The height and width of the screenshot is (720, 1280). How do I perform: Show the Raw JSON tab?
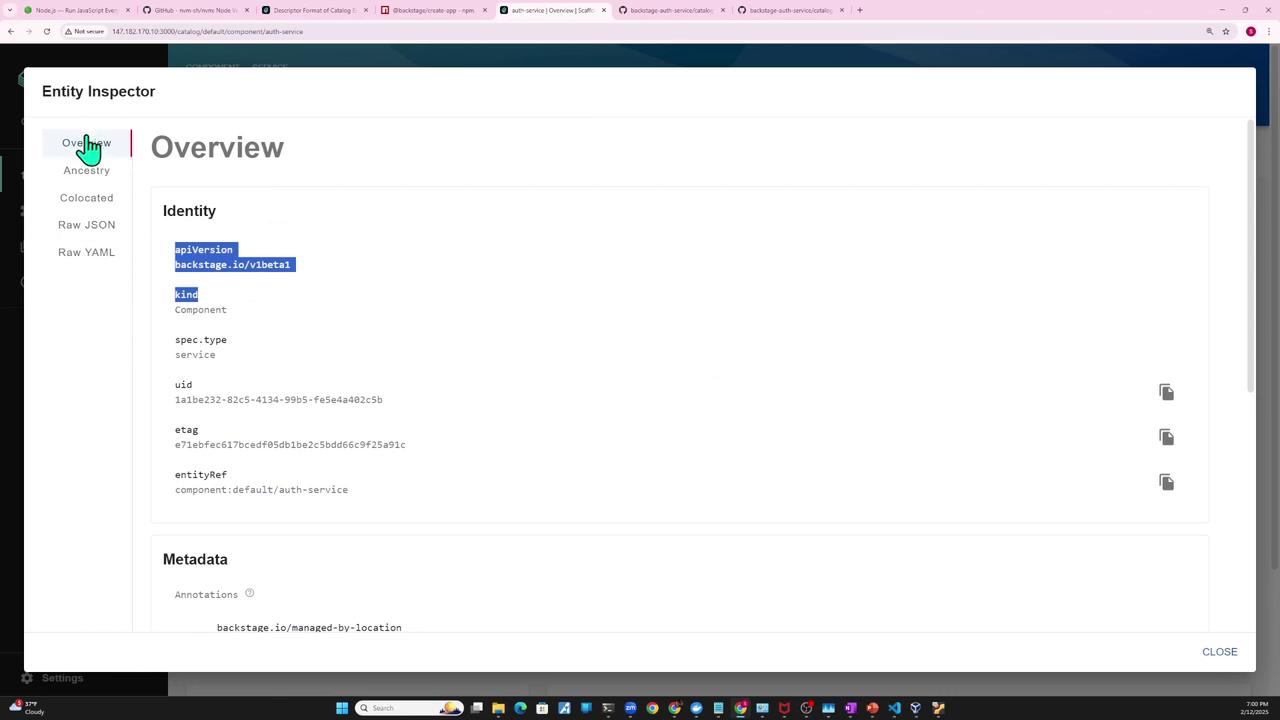point(87,225)
